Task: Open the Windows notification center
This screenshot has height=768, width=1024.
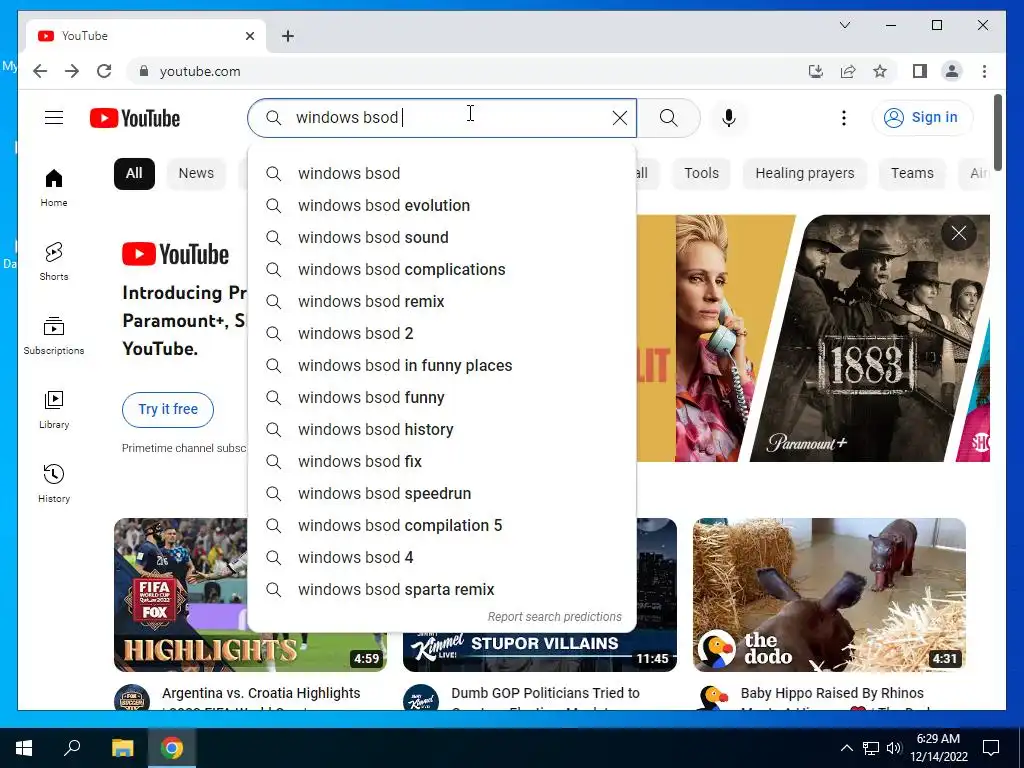Action: 991,748
